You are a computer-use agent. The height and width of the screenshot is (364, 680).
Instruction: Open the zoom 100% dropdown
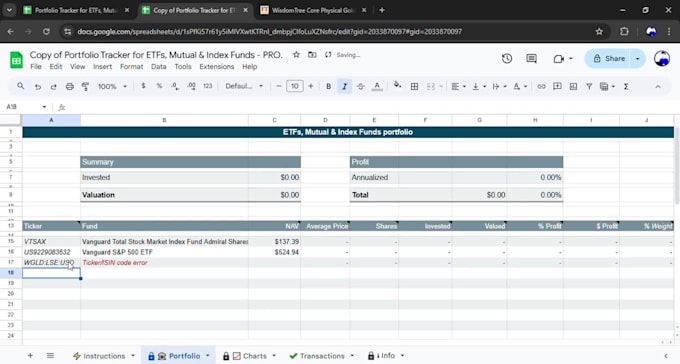click(112, 86)
